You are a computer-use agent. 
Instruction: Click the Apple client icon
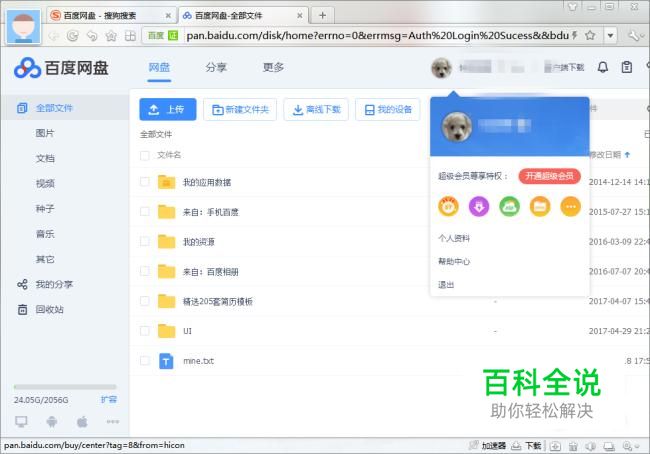pyautogui.click(x=82, y=422)
